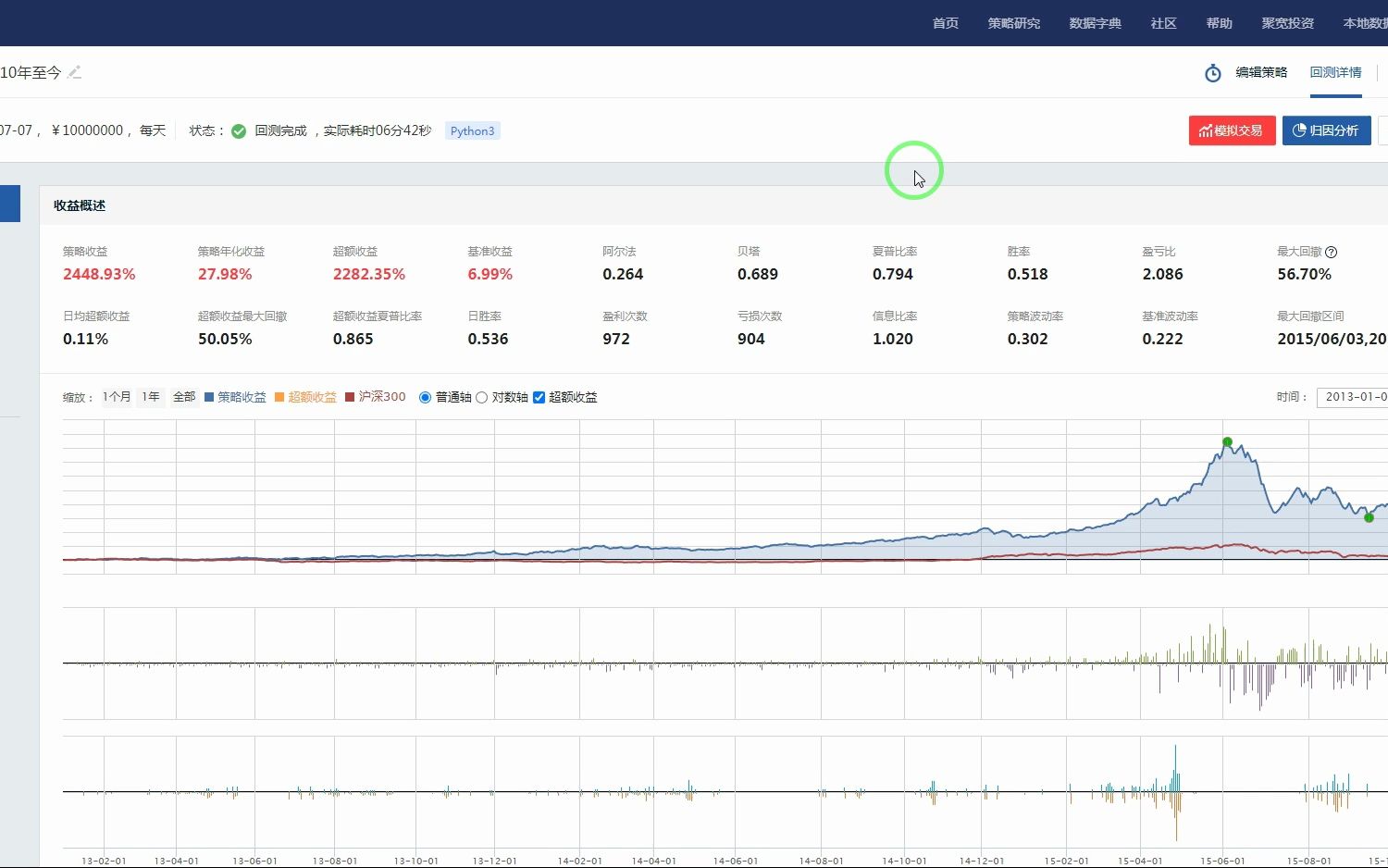Click the 超额收益最大回撤 value 50.05%

[225, 339]
